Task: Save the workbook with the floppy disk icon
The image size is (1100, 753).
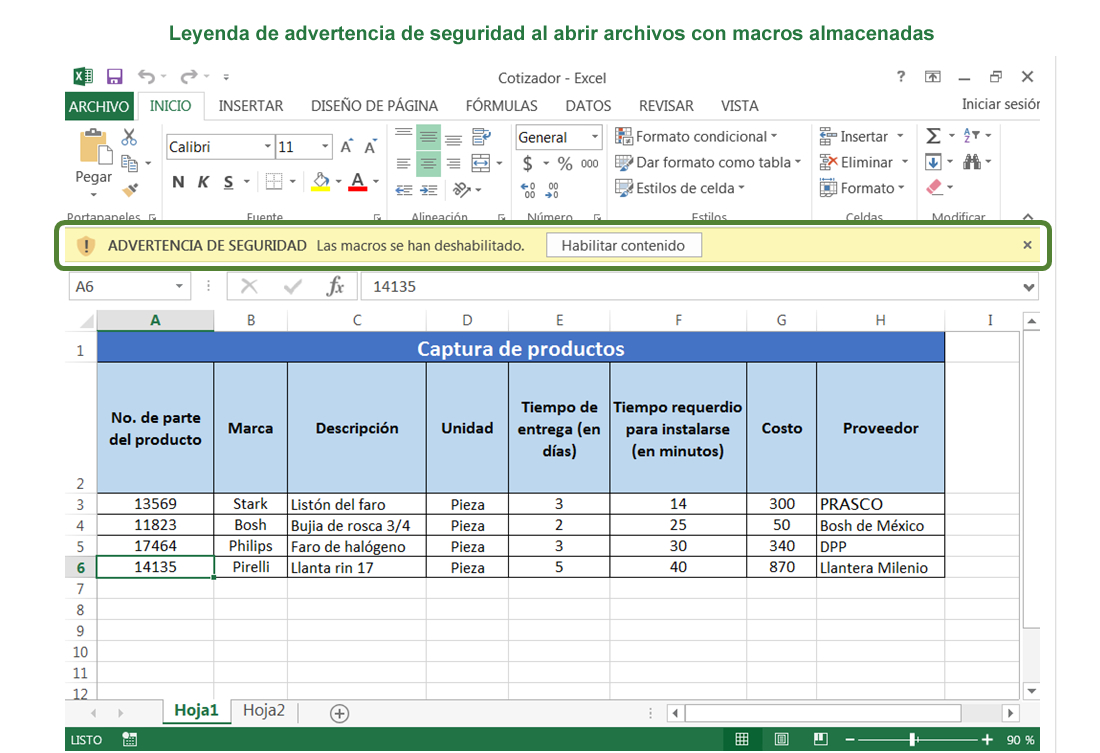Action: (x=114, y=76)
